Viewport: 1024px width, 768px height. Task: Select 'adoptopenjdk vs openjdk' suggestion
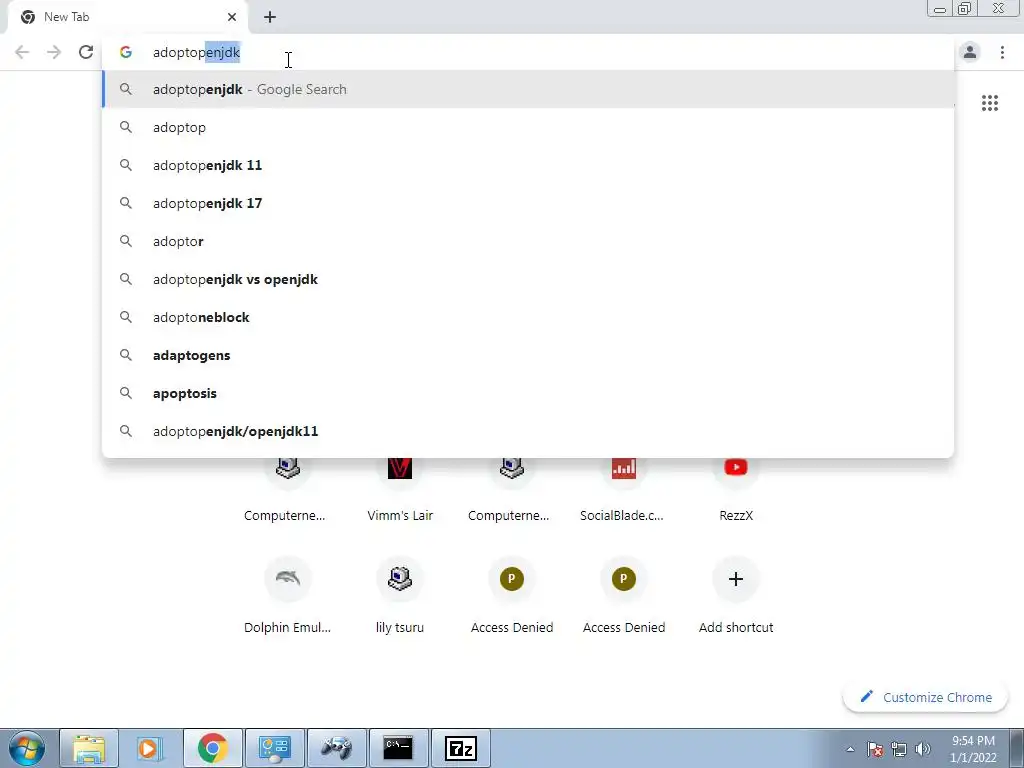click(528, 279)
